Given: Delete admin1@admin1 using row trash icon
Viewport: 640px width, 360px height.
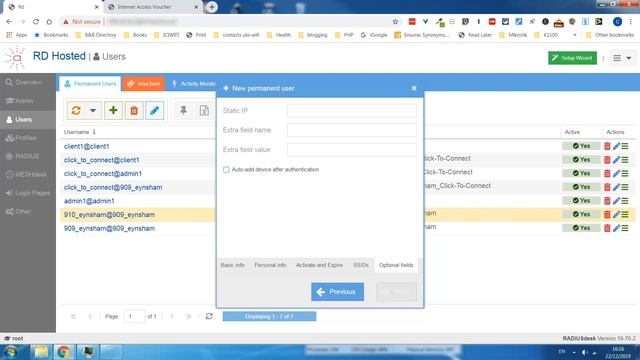Looking at the screenshot, I should pos(607,201).
